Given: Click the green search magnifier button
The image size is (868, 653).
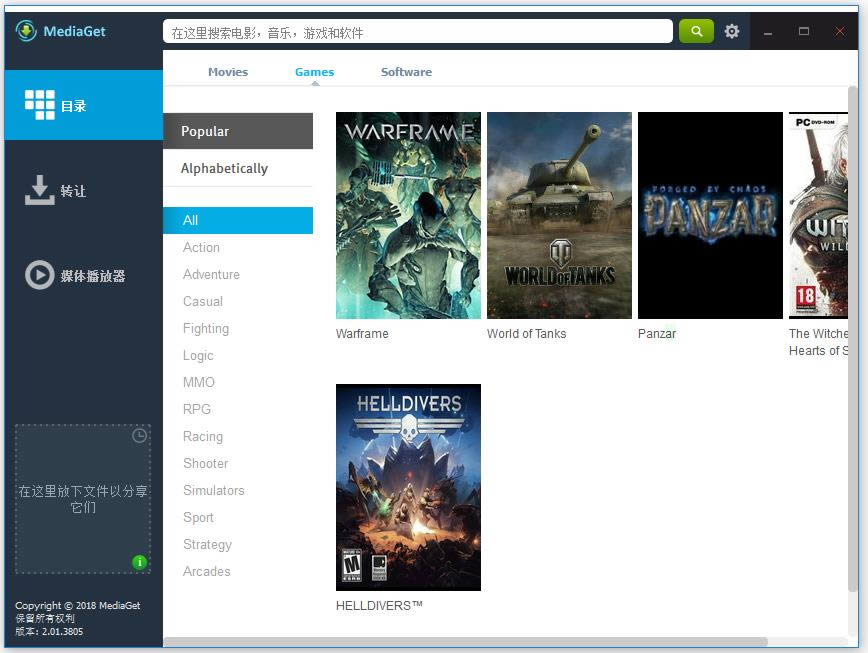Looking at the screenshot, I should click(696, 32).
